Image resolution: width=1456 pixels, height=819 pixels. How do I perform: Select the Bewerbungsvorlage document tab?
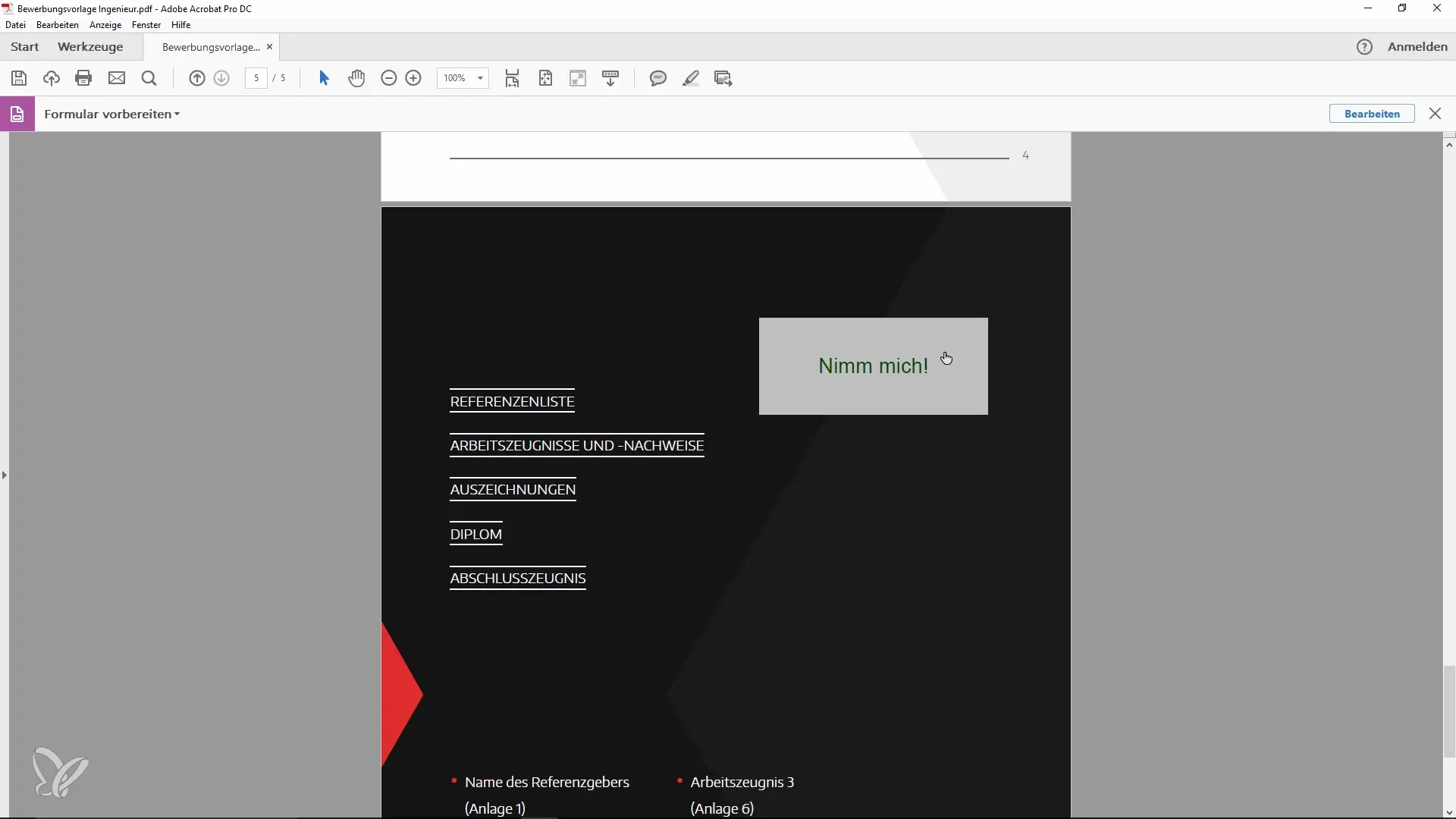coord(212,47)
